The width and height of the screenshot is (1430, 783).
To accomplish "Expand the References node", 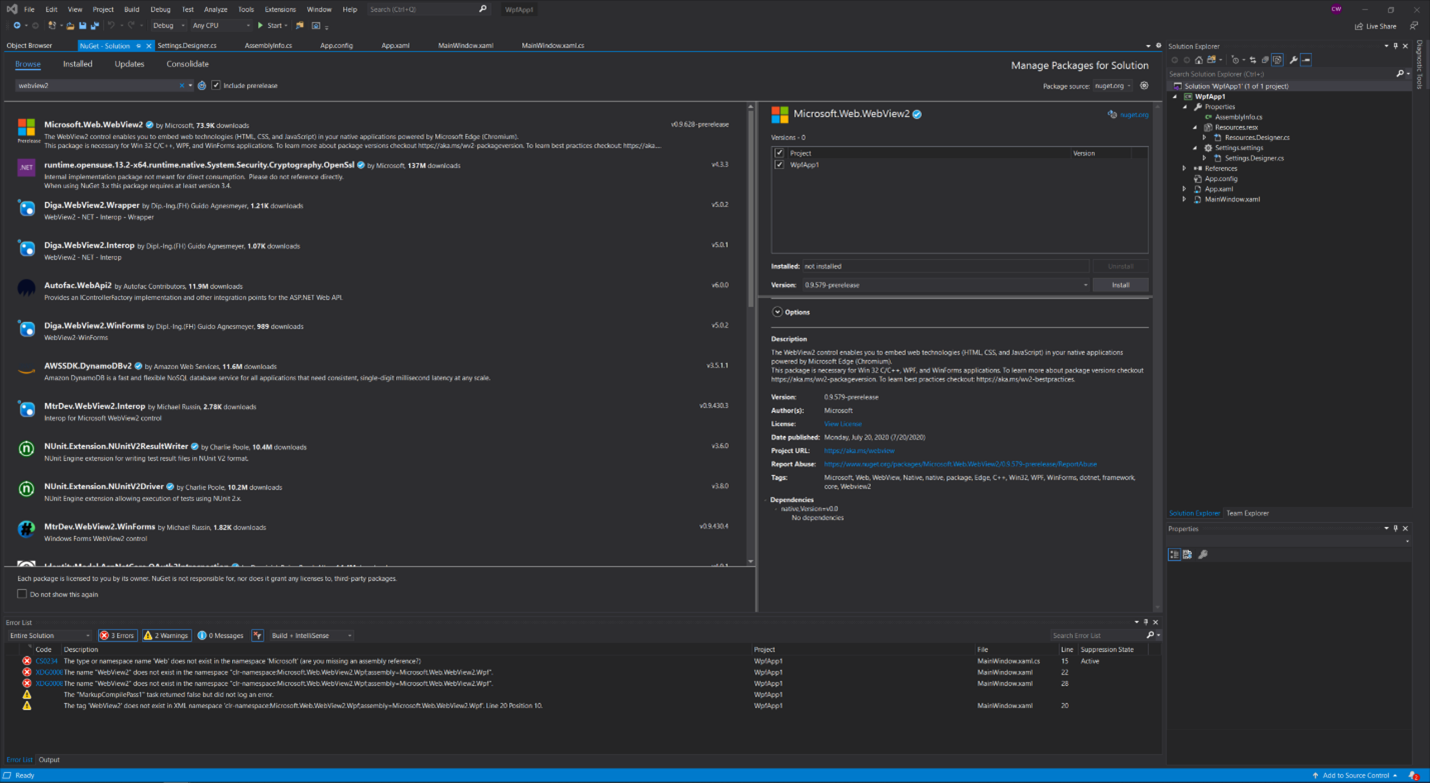I will click(1185, 168).
